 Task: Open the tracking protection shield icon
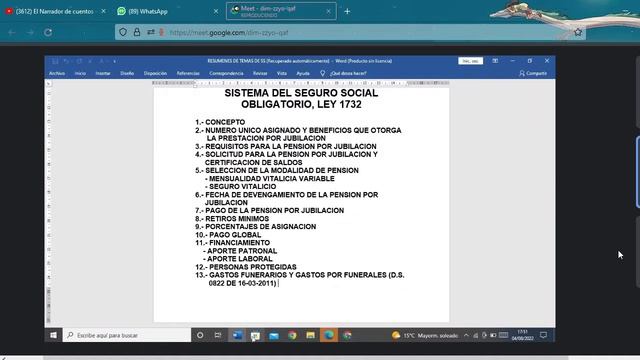pyautogui.click(x=123, y=32)
